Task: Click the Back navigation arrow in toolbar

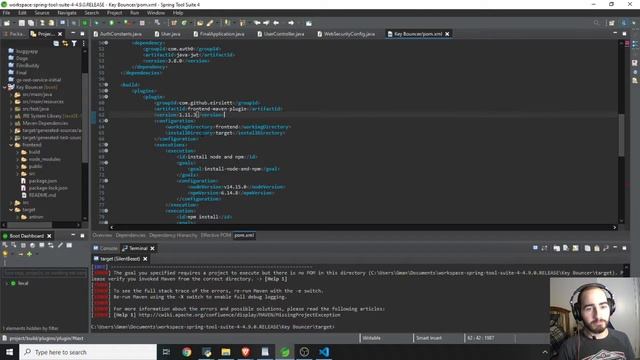Action: tap(276, 23)
